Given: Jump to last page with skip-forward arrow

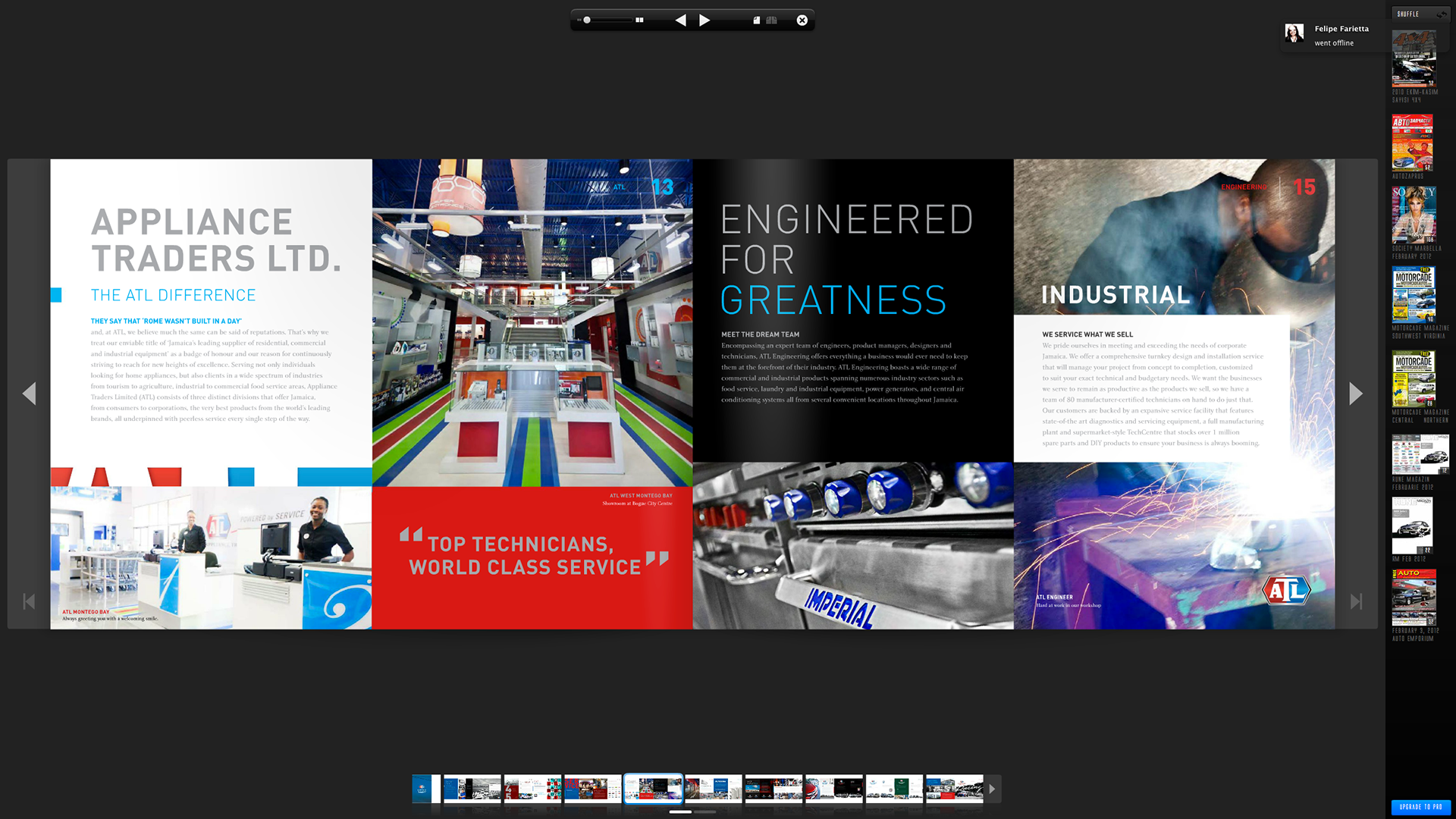Looking at the screenshot, I should 1357,601.
